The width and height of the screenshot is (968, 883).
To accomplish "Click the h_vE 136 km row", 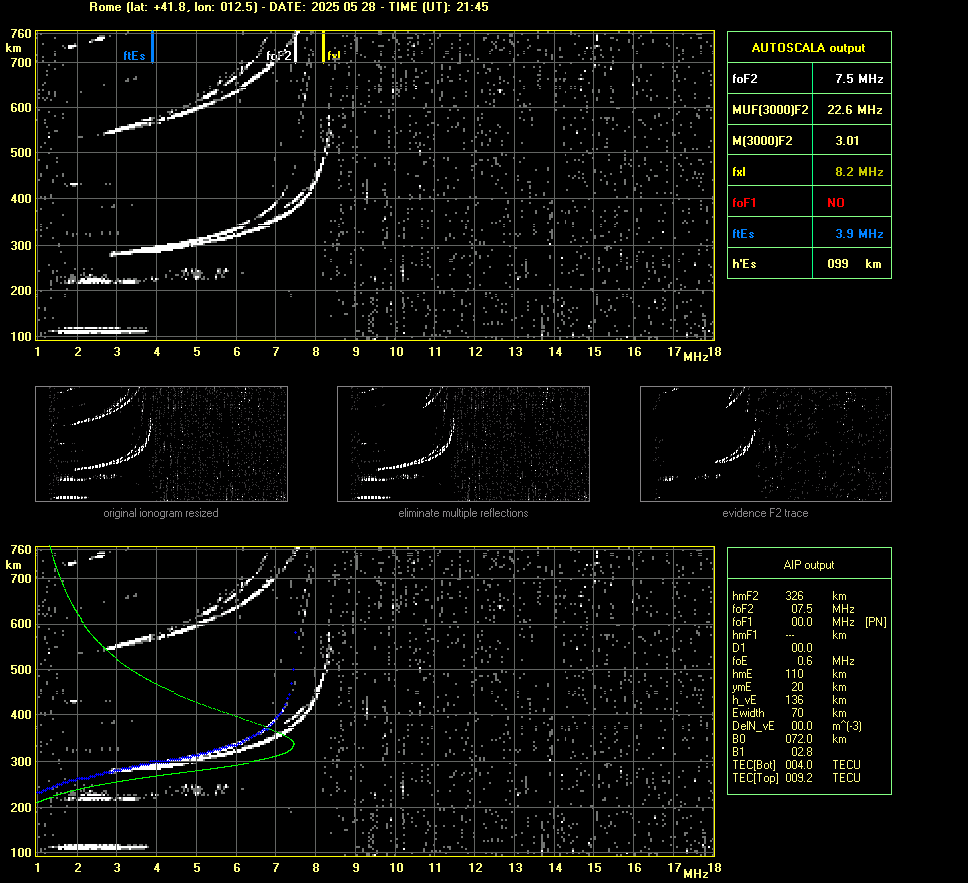I will (x=789, y=700).
